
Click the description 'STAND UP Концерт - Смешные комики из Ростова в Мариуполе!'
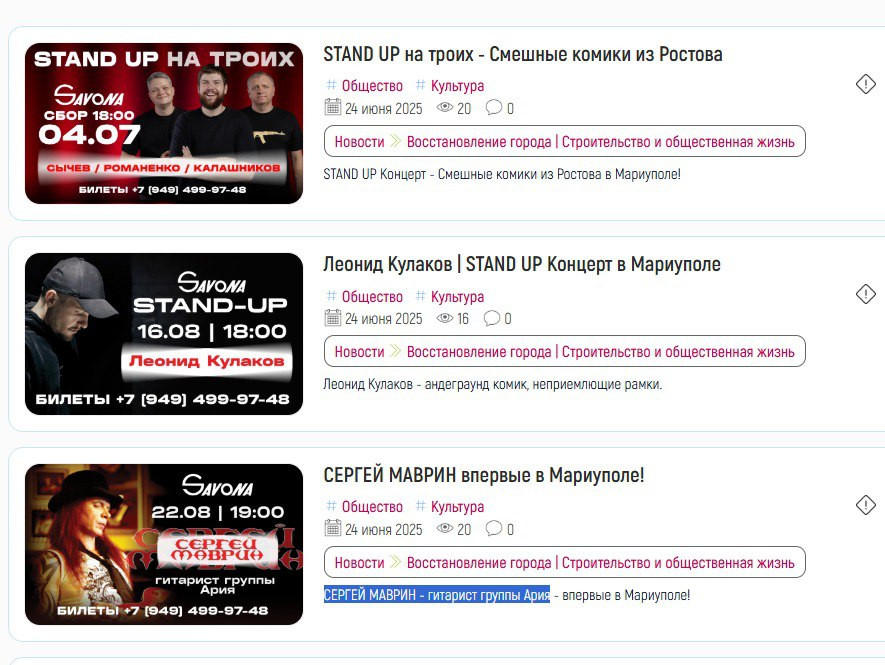502,174
